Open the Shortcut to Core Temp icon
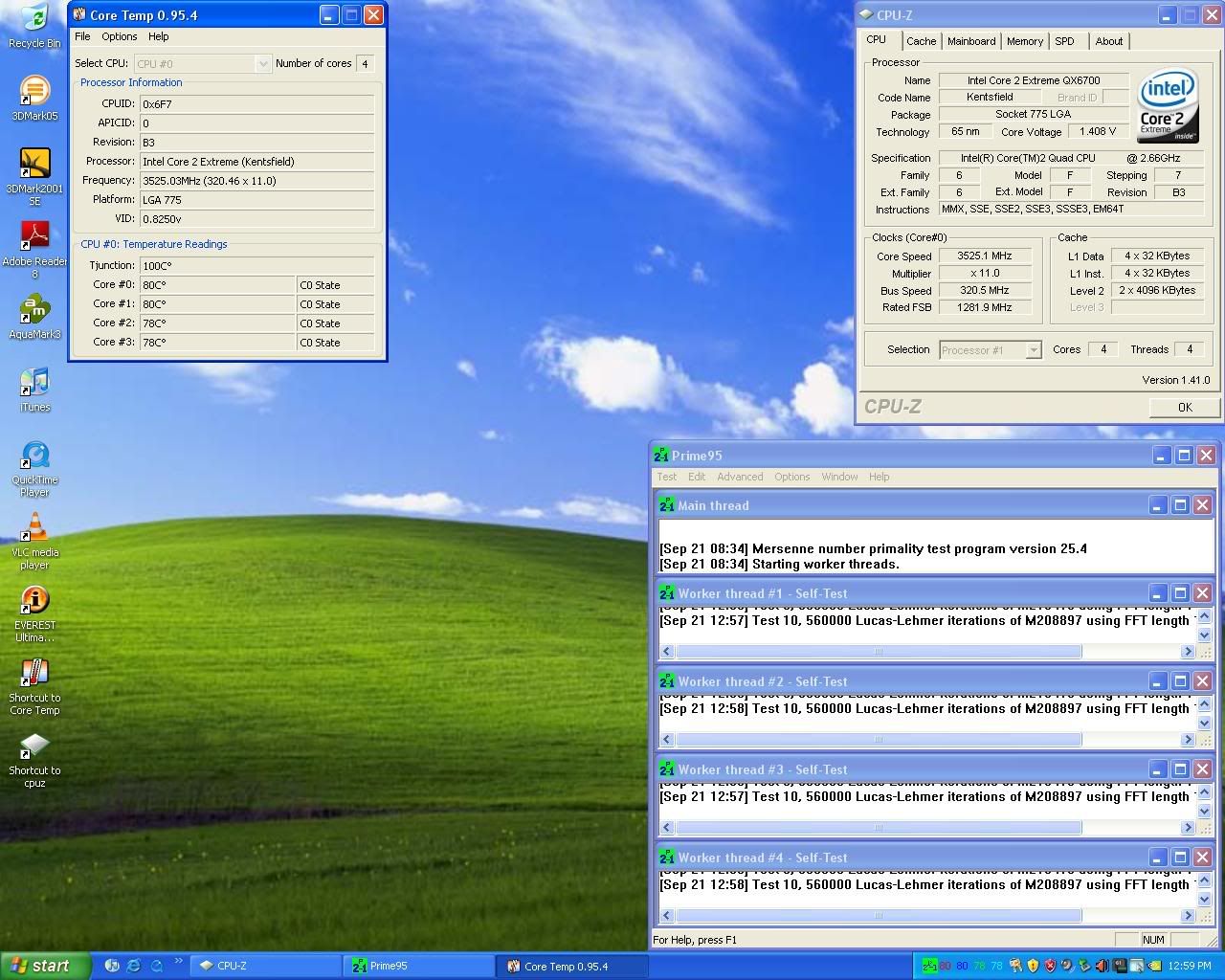 tap(34, 686)
